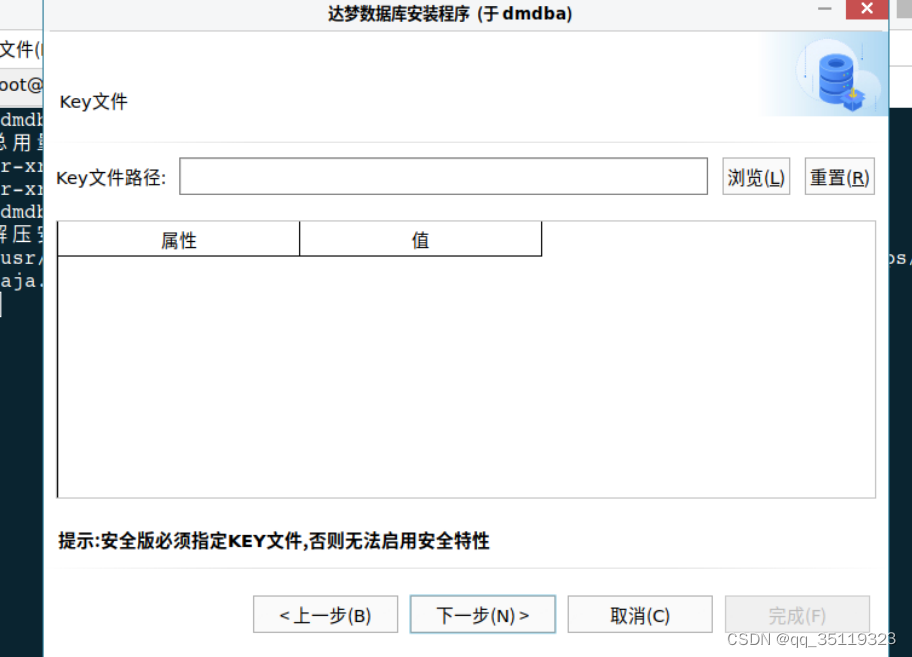
Task: Reset the key path with 重置(R)
Action: pyautogui.click(x=839, y=177)
